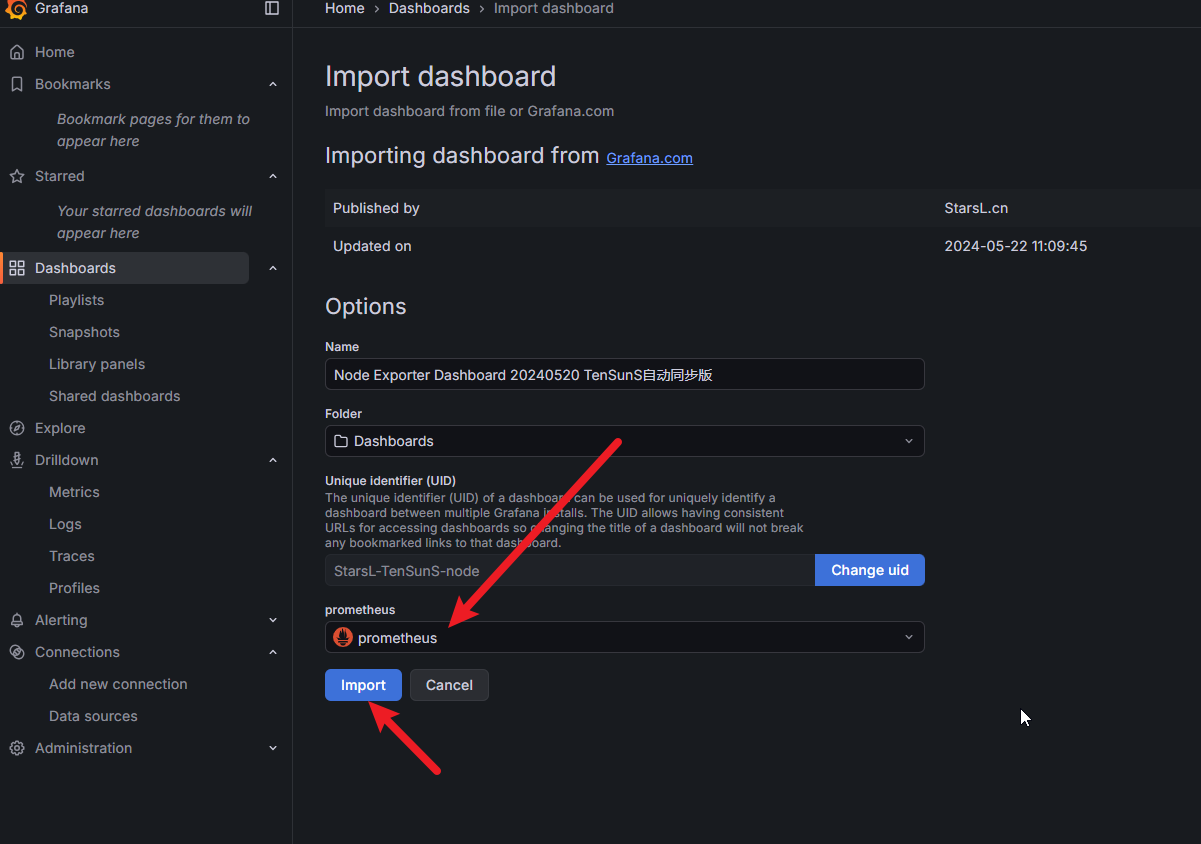Click the Home house icon
Image resolution: width=1201 pixels, height=844 pixels.
point(17,52)
